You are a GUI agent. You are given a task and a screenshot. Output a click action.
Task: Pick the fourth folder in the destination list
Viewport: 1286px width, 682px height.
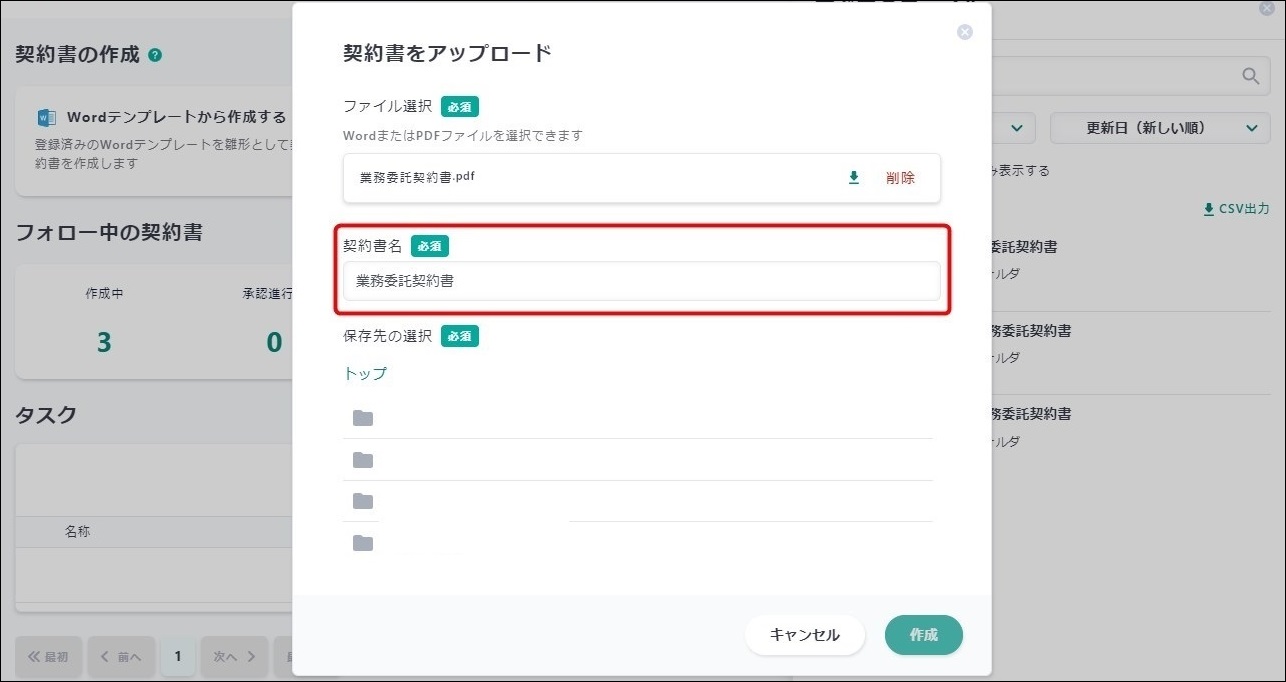[363, 543]
